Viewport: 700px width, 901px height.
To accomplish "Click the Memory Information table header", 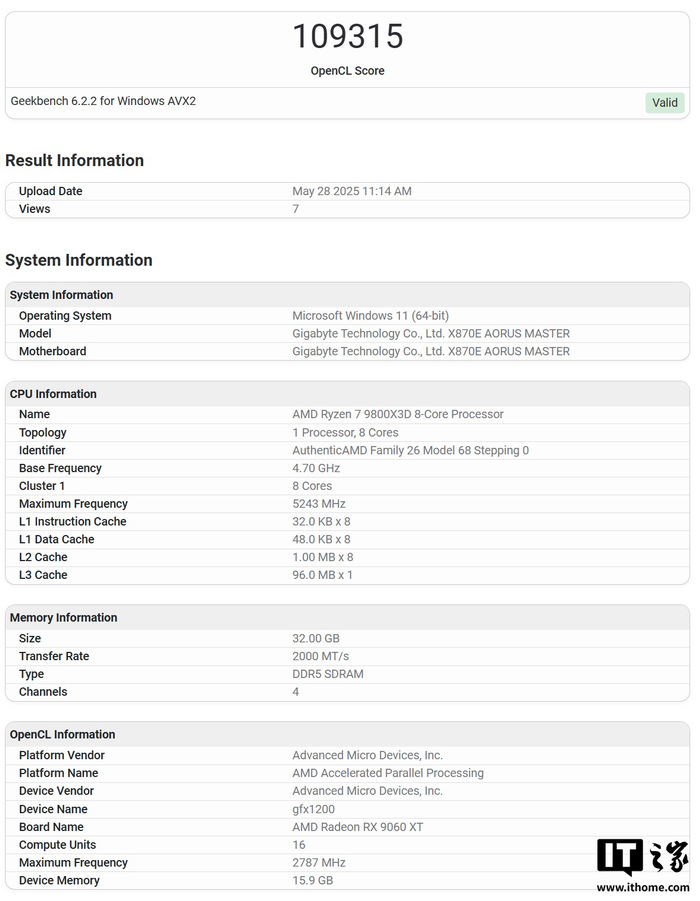I will coord(63,618).
